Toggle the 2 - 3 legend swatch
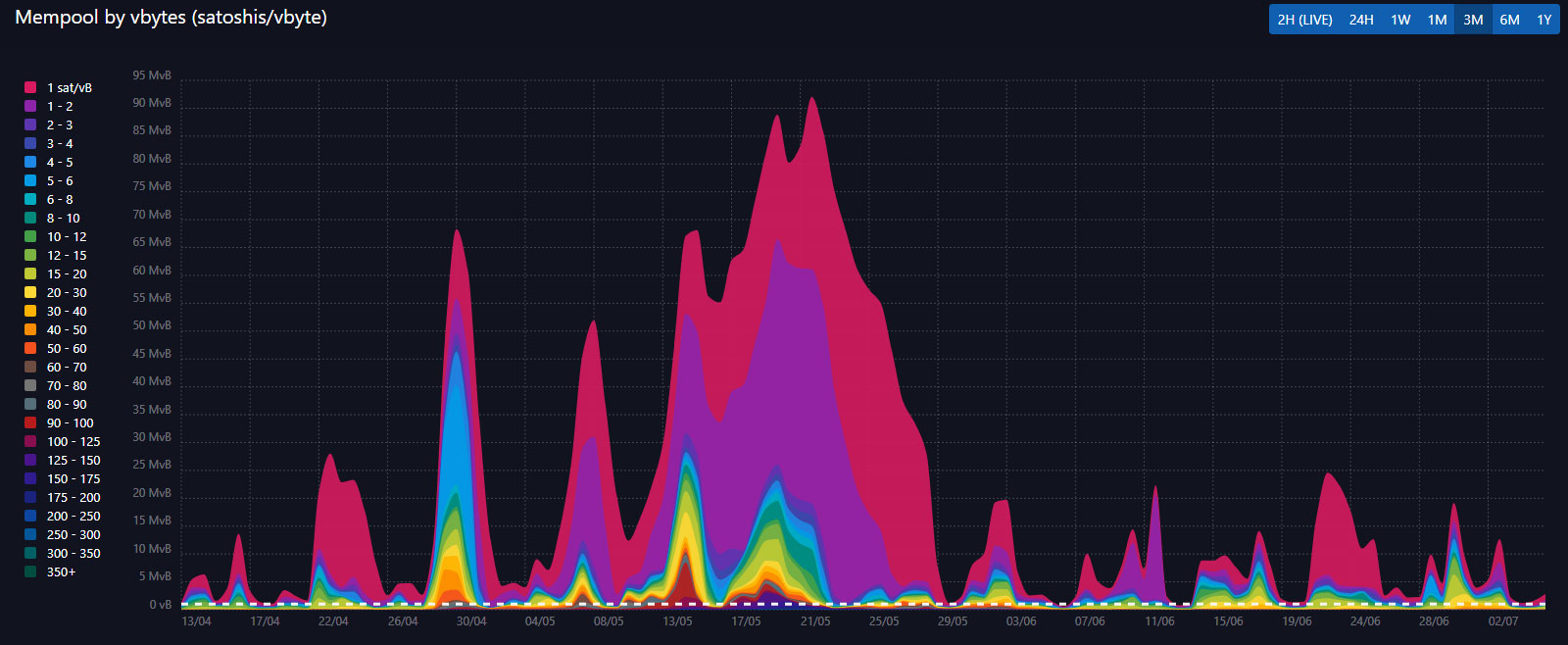This screenshot has width=1568, height=645. coord(30,124)
